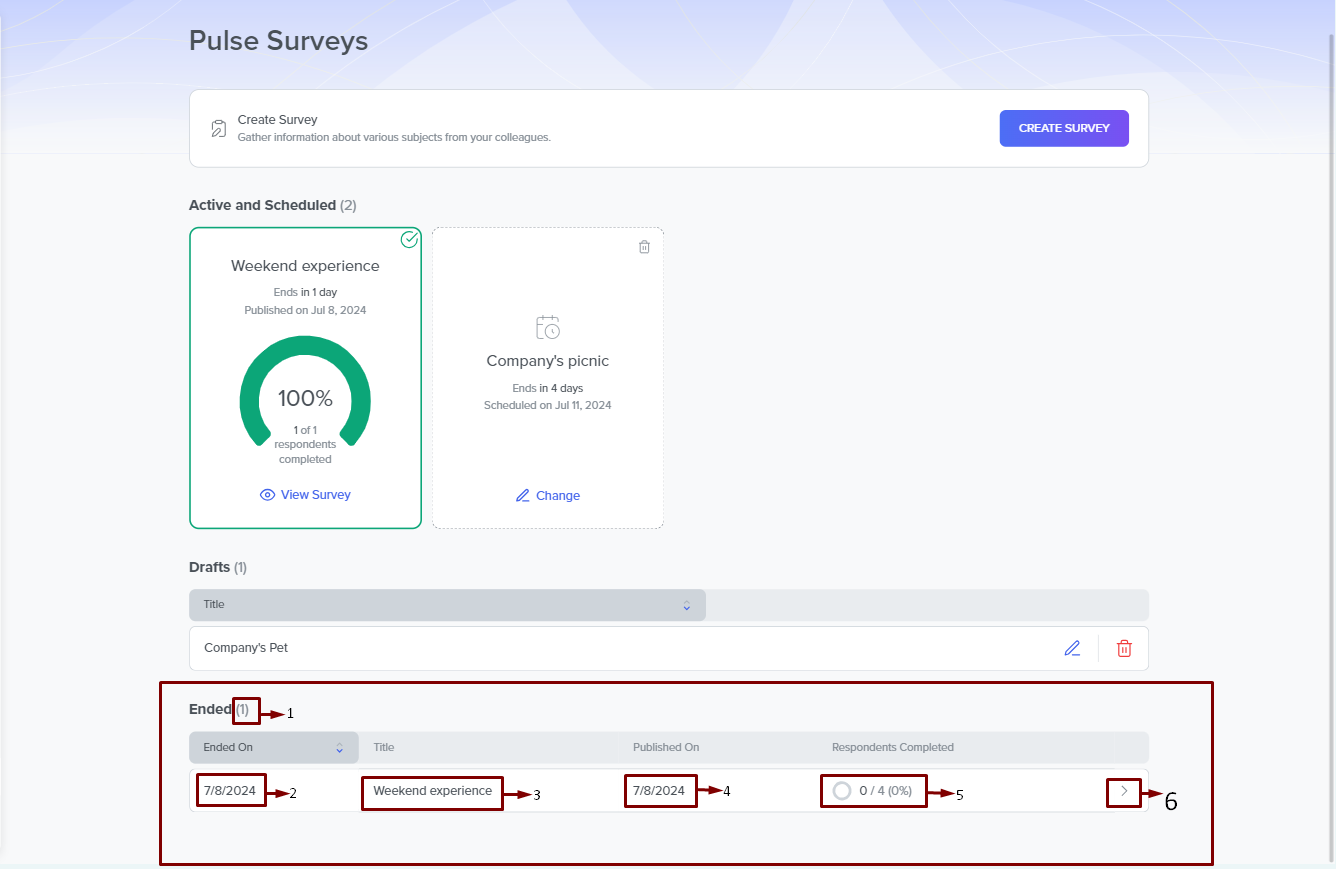This screenshot has height=869, width=1336.
Task: Click the Change link on Company's picnic
Action: 557,496
